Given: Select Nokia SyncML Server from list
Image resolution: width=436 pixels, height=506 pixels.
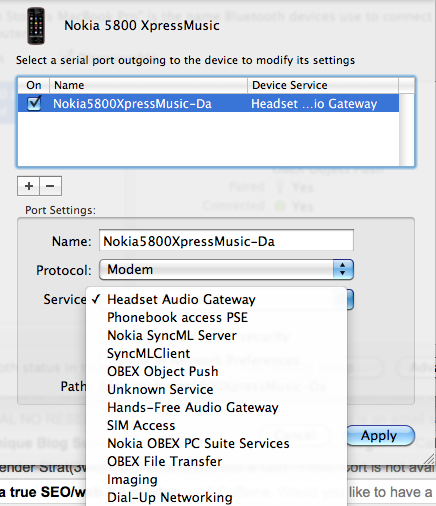Looking at the screenshot, I should (x=216, y=335).
